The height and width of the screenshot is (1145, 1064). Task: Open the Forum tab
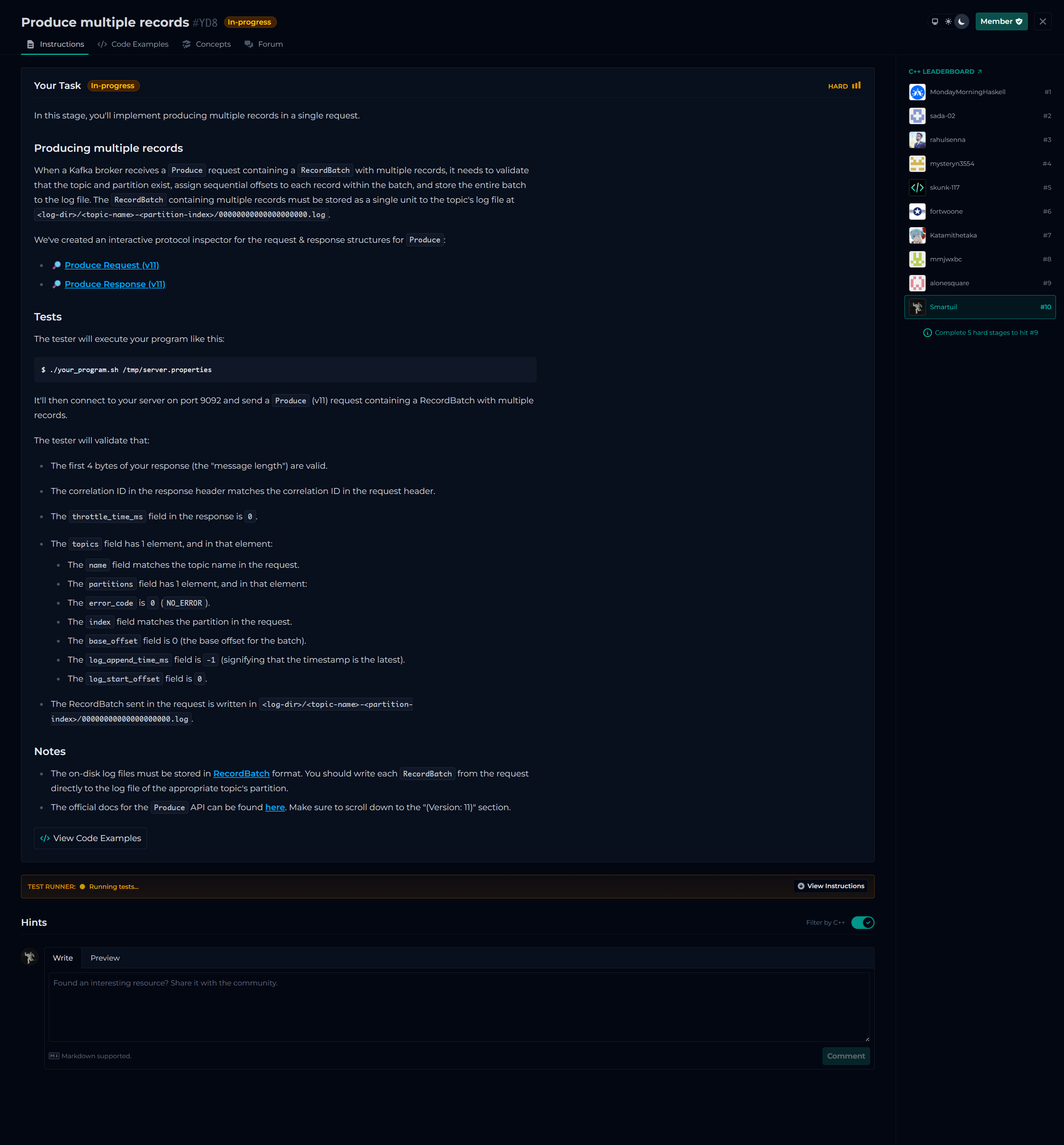pos(264,44)
